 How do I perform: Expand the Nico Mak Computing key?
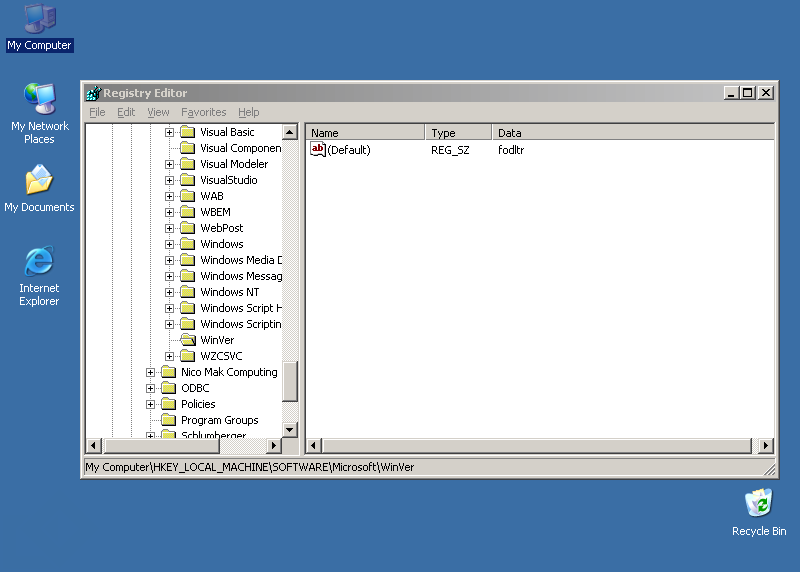(x=151, y=372)
